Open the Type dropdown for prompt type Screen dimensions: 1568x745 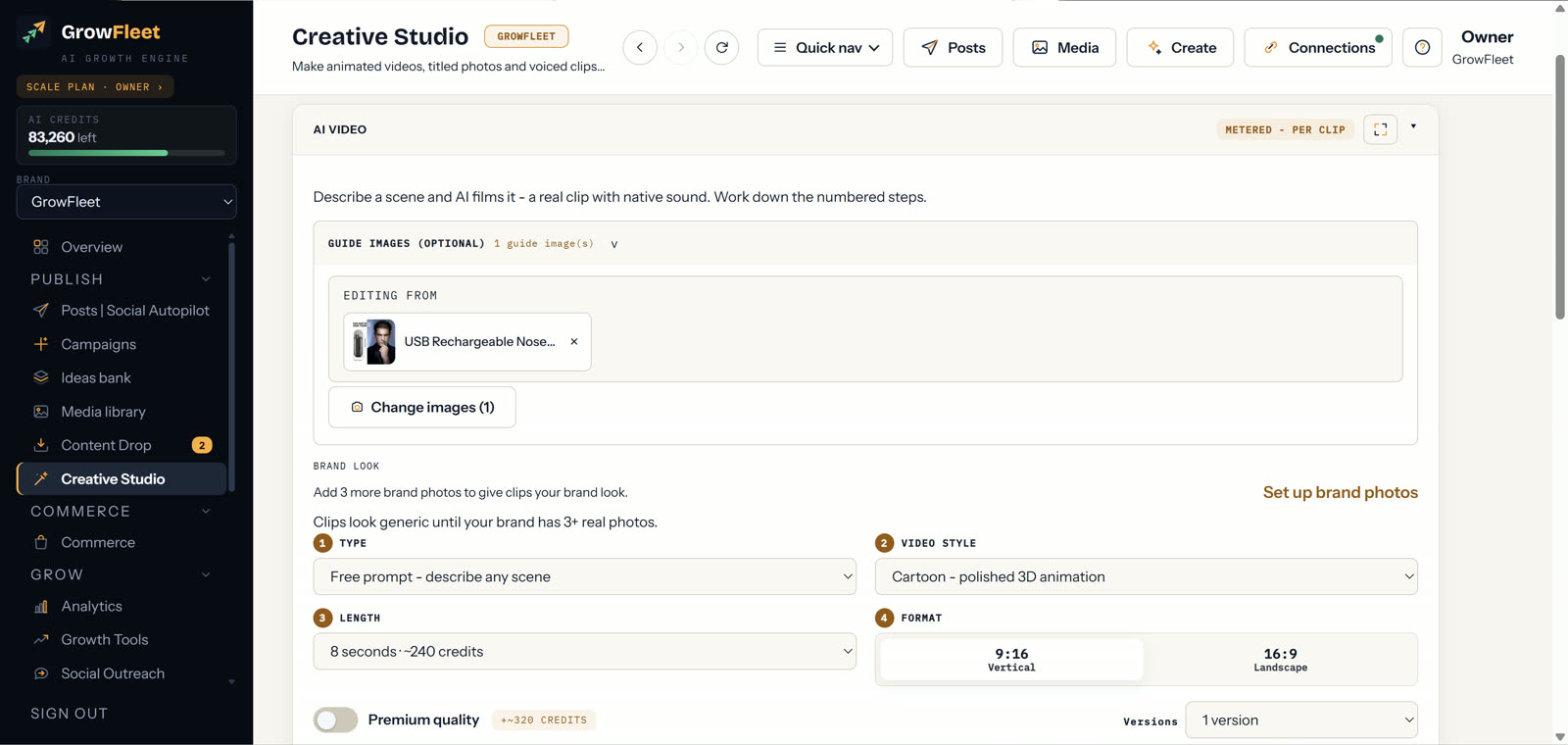[x=585, y=576]
